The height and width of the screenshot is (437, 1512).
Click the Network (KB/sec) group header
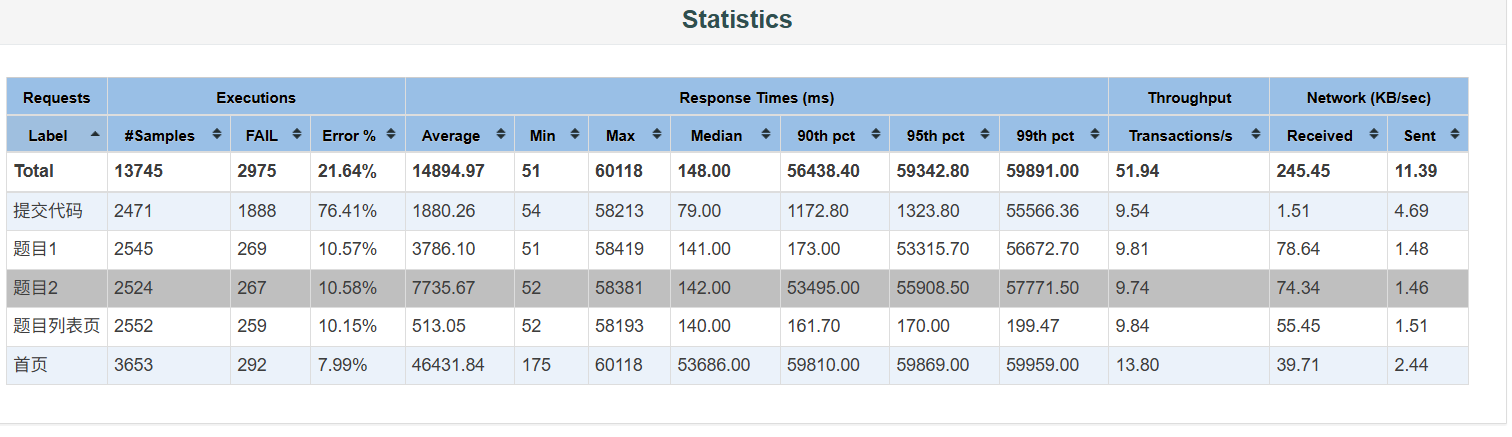point(1369,98)
